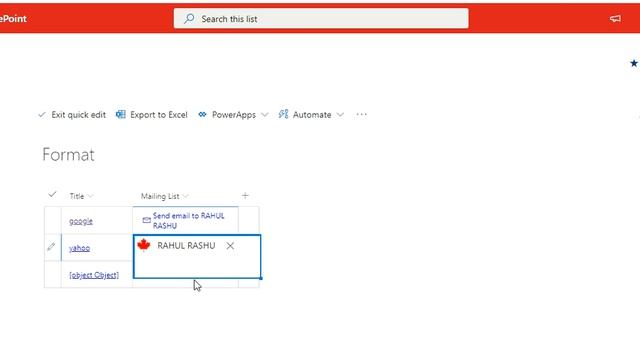Add a new column with plus icon
Image resolution: width=640 pixels, height=360 pixels.
coord(245,196)
